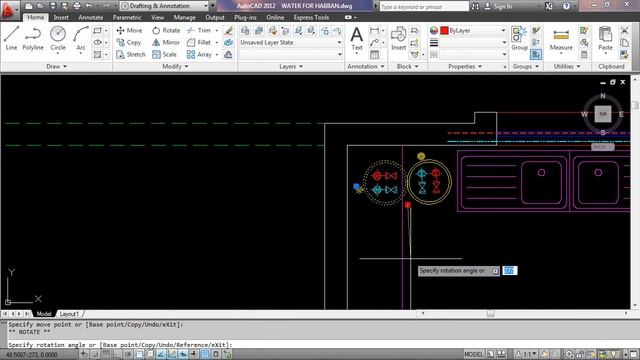
Task: Click the Paste tool
Action: pos(605,38)
